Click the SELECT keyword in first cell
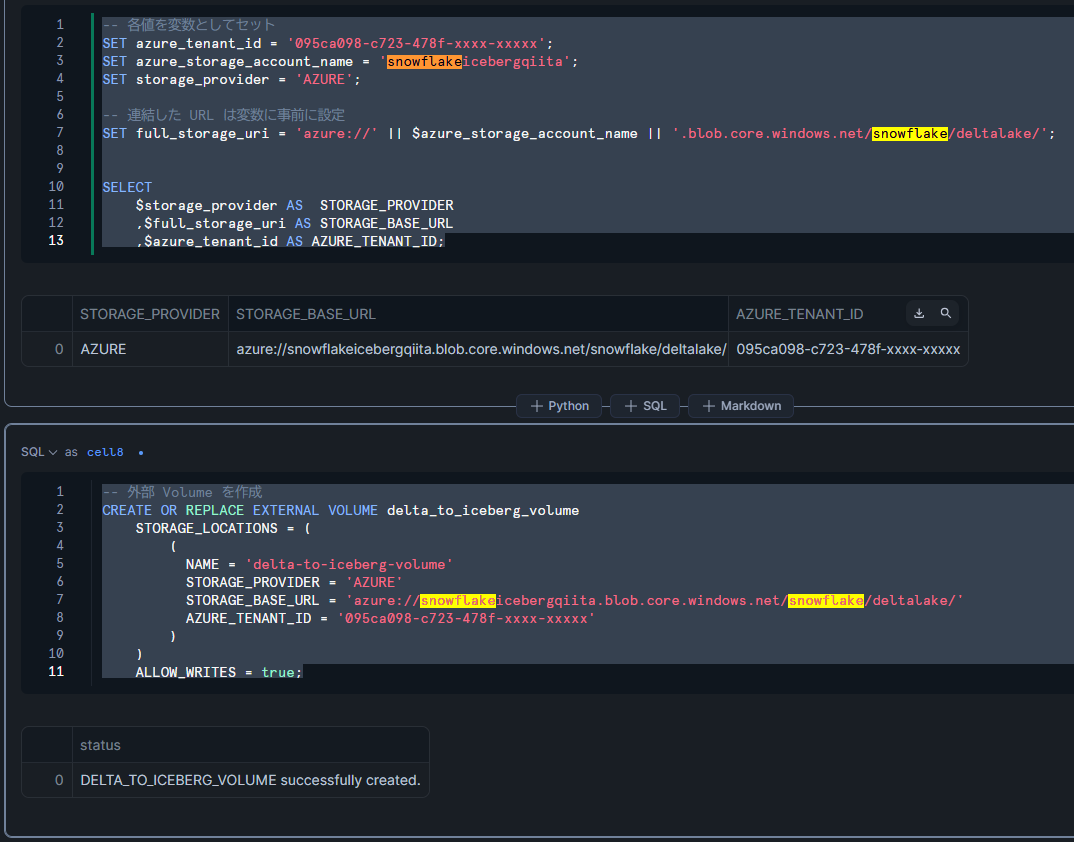1074x842 pixels. pyautogui.click(x=127, y=187)
